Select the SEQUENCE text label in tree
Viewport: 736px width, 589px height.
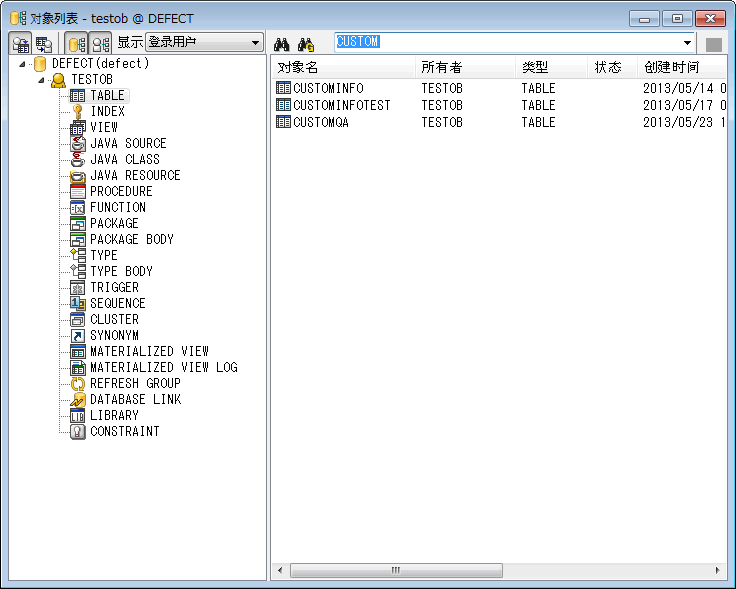[x=118, y=304]
